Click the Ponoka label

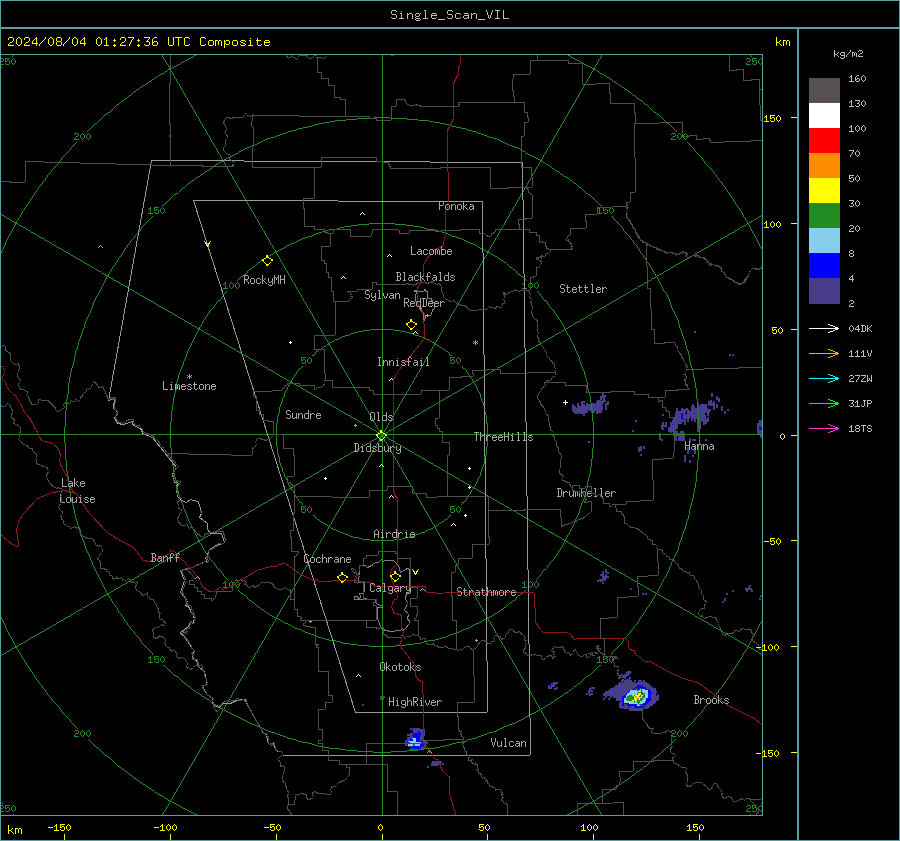pos(456,206)
